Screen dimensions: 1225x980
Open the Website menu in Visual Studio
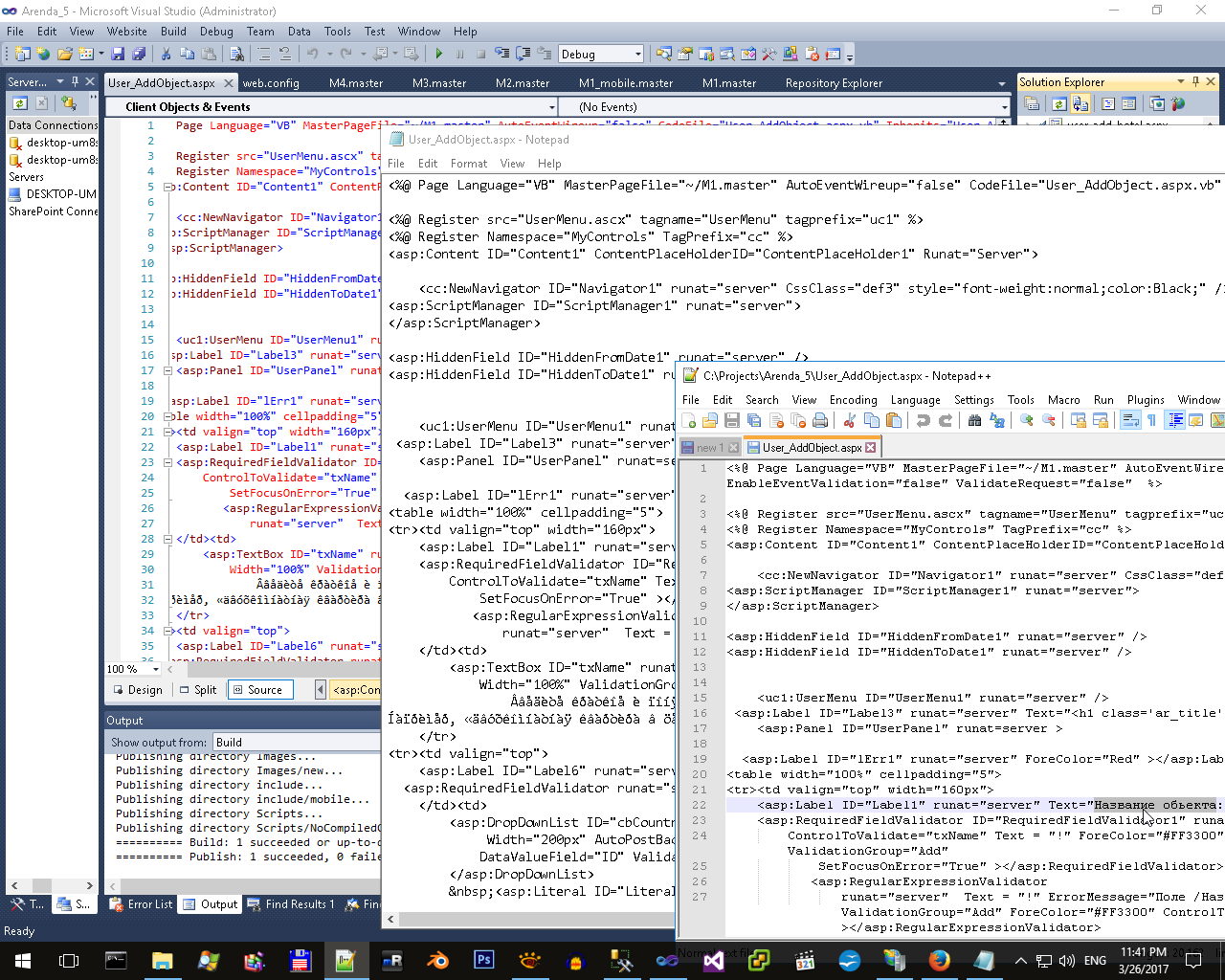coord(127,32)
